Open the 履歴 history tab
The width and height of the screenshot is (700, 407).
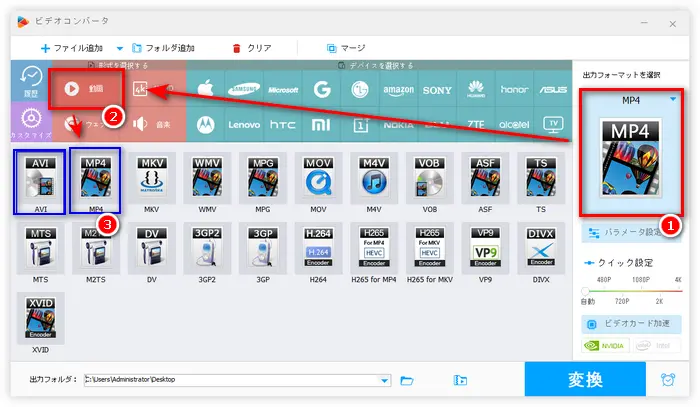(x=31, y=81)
